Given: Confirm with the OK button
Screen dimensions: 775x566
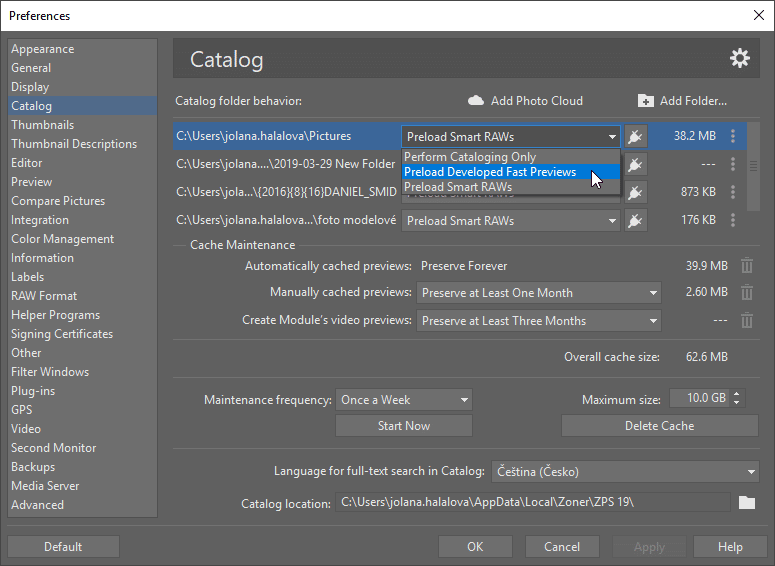Looking at the screenshot, I should point(475,547).
